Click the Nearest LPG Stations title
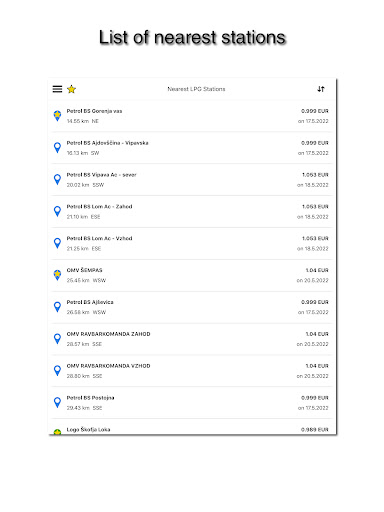 (x=196, y=89)
